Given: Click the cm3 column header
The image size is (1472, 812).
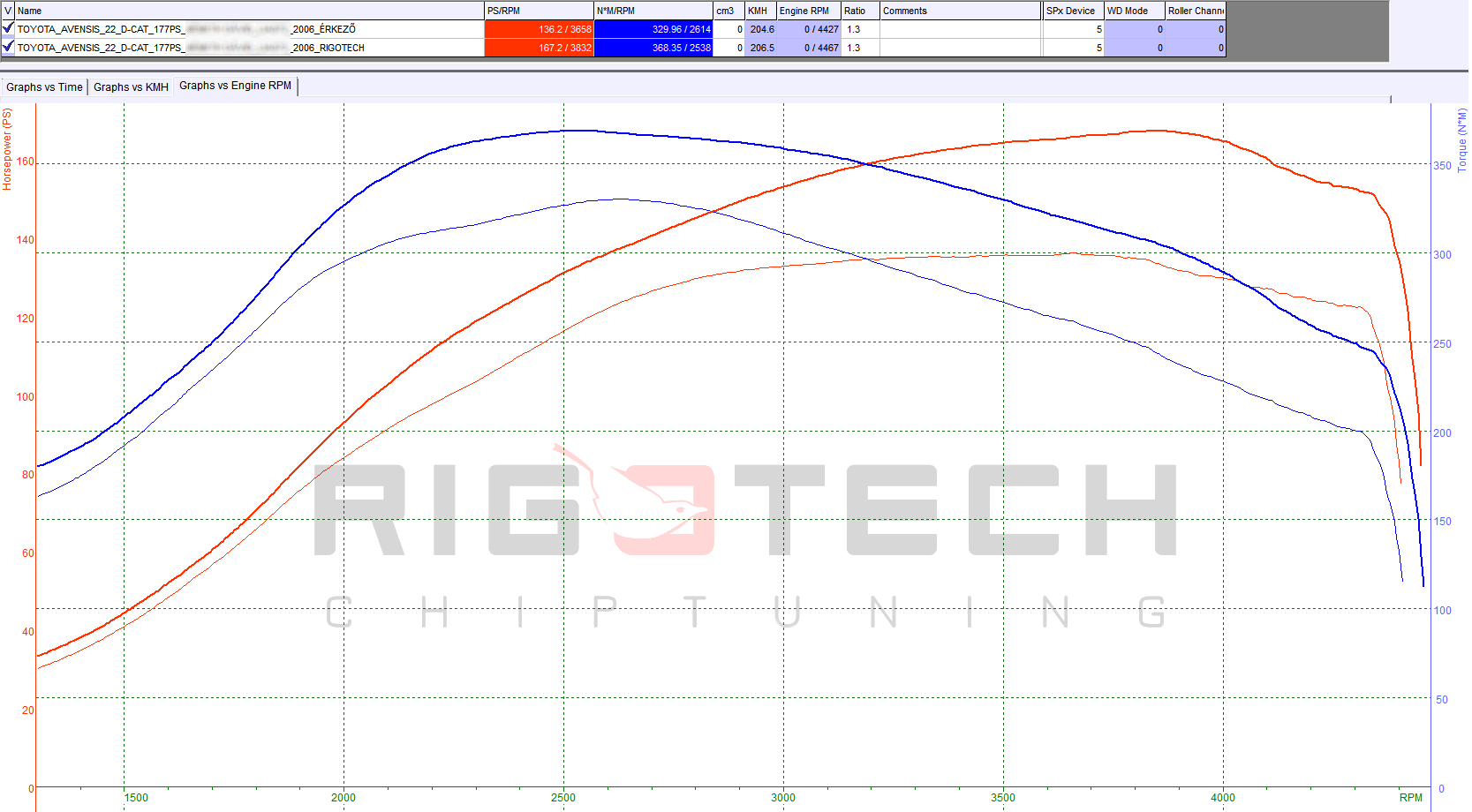Looking at the screenshot, I should click(x=728, y=11).
